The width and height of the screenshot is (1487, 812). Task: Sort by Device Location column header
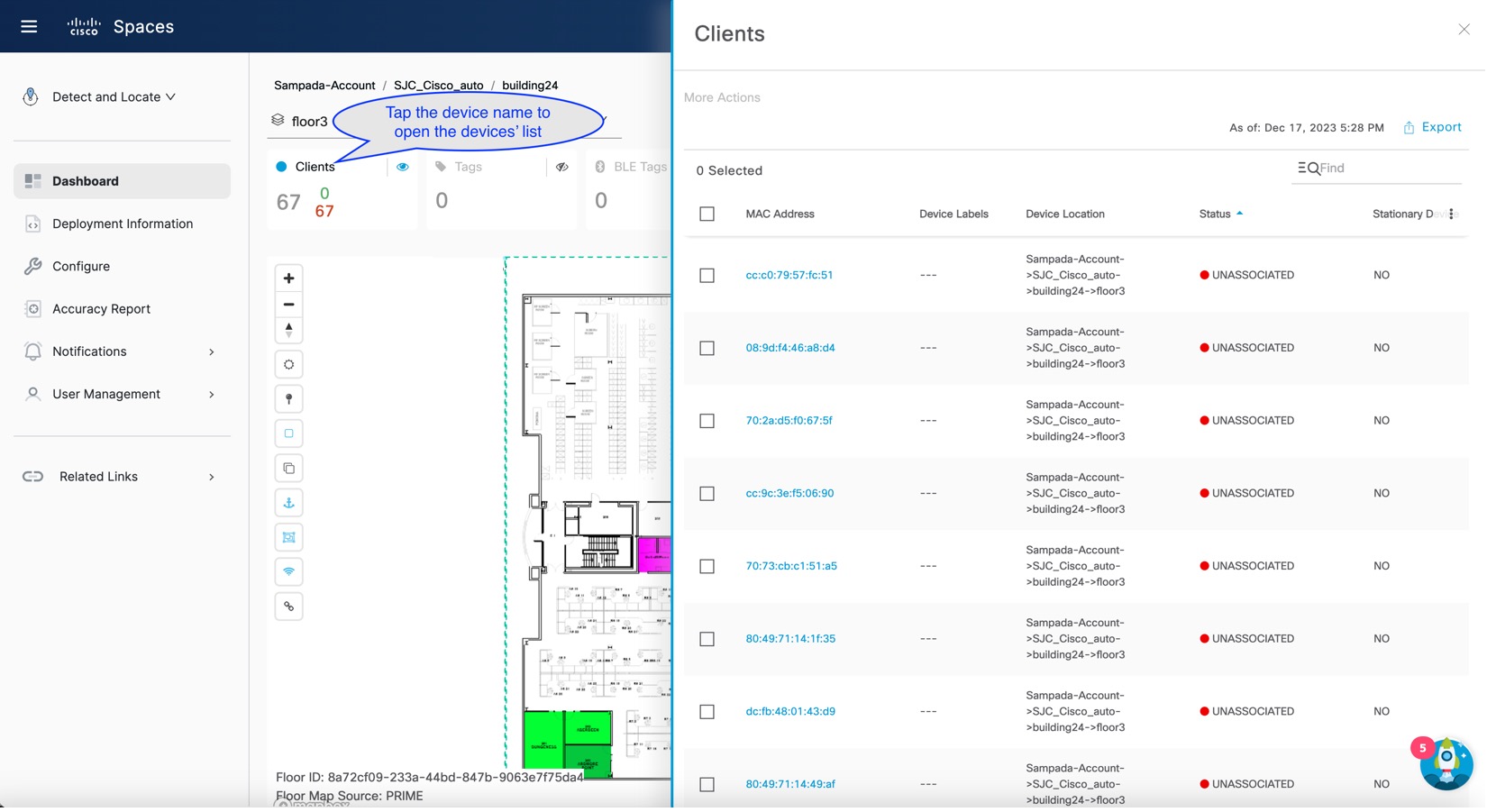1064,214
